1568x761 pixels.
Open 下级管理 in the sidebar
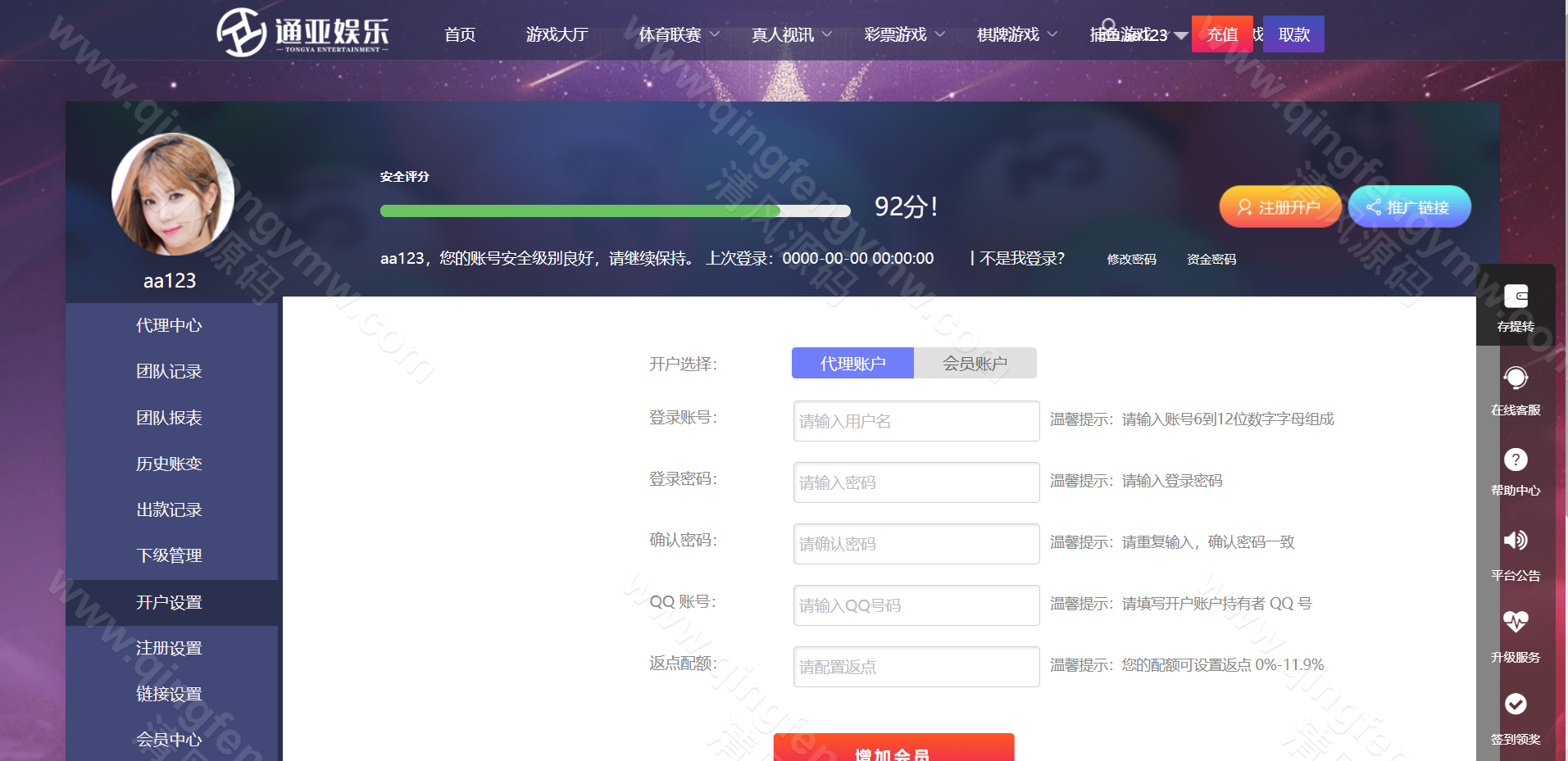click(x=169, y=555)
